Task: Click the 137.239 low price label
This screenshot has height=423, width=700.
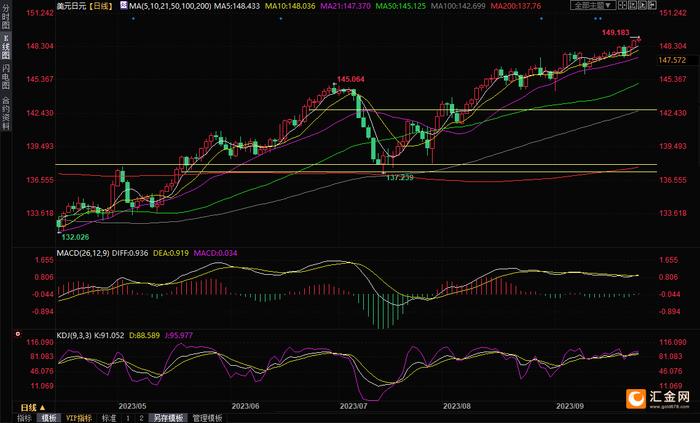Action: (400, 178)
